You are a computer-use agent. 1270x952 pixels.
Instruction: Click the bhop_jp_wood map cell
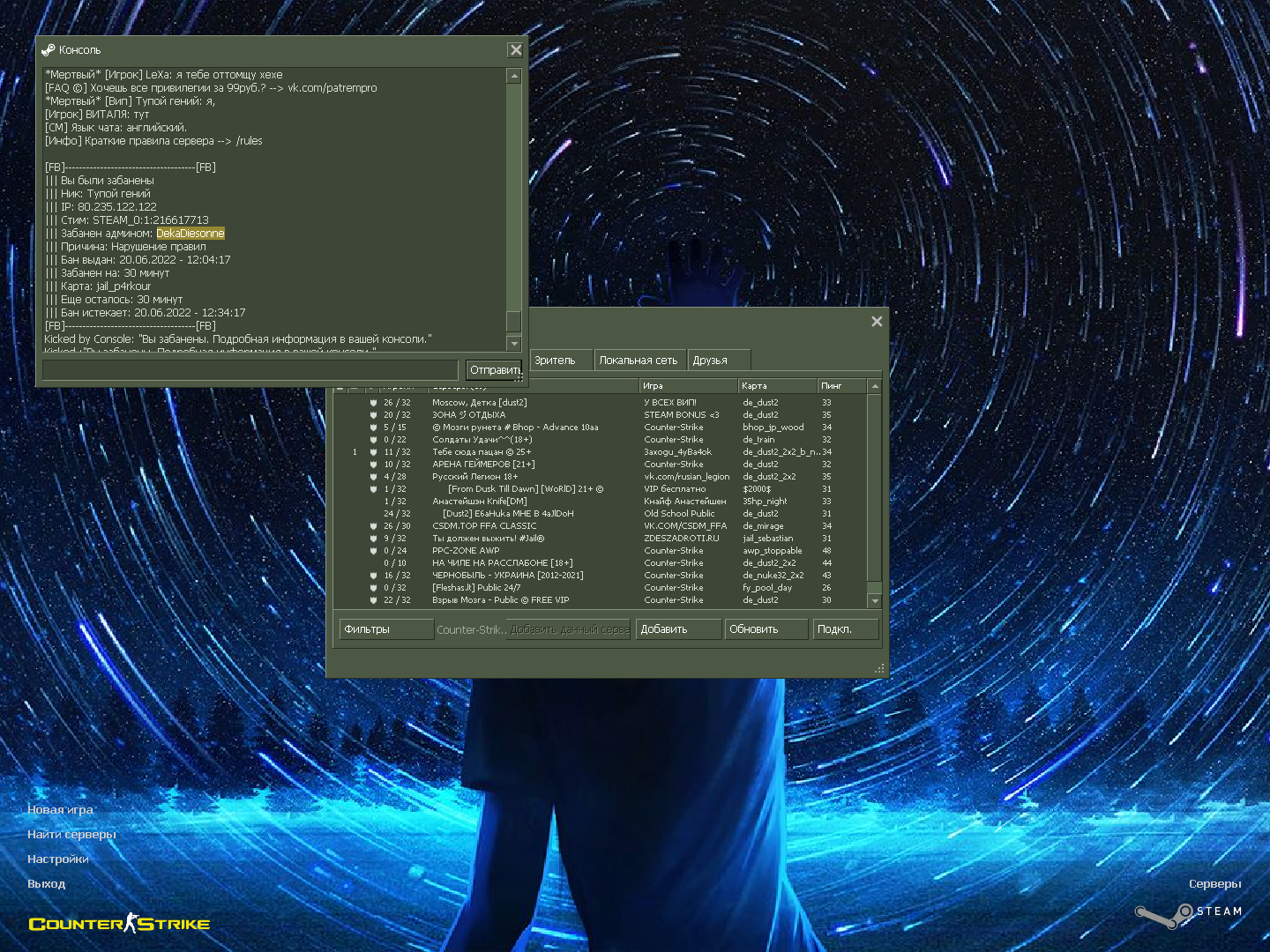[773, 428]
